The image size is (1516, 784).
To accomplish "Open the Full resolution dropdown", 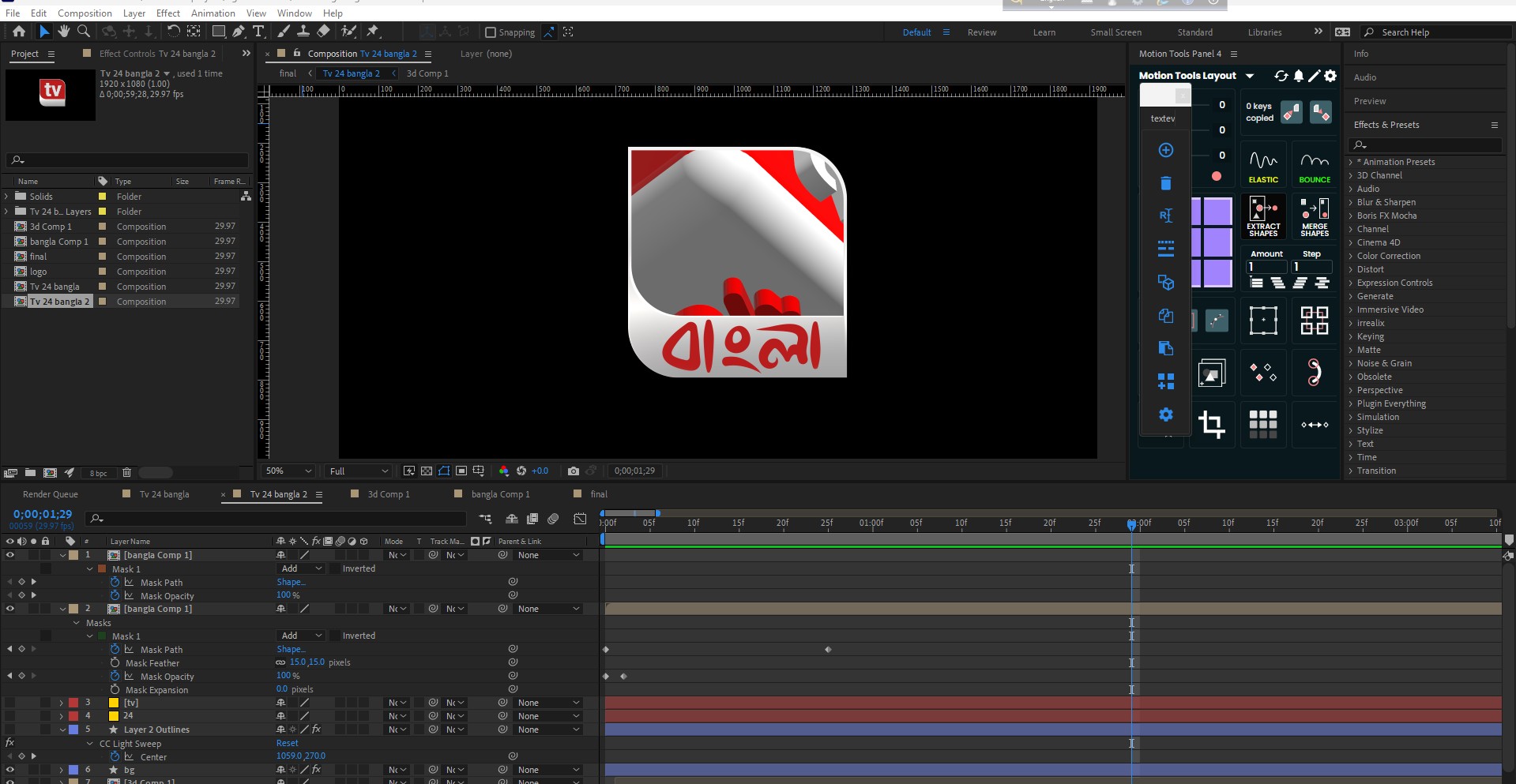I will coord(359,471).
